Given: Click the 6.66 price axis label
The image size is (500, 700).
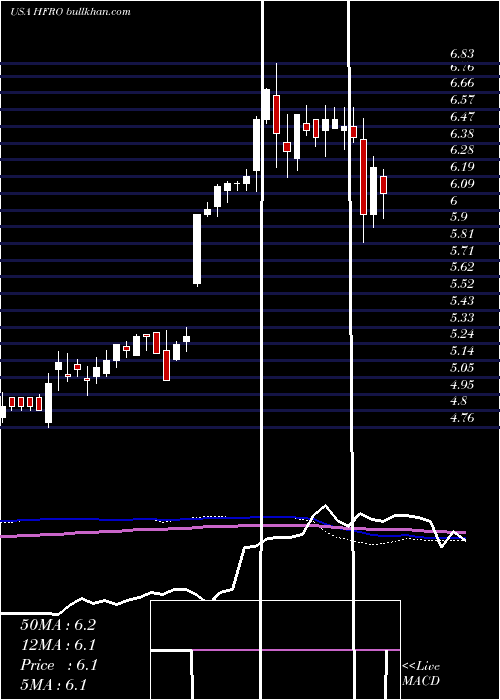Looking at the screenshot, I should pos(462,83).
